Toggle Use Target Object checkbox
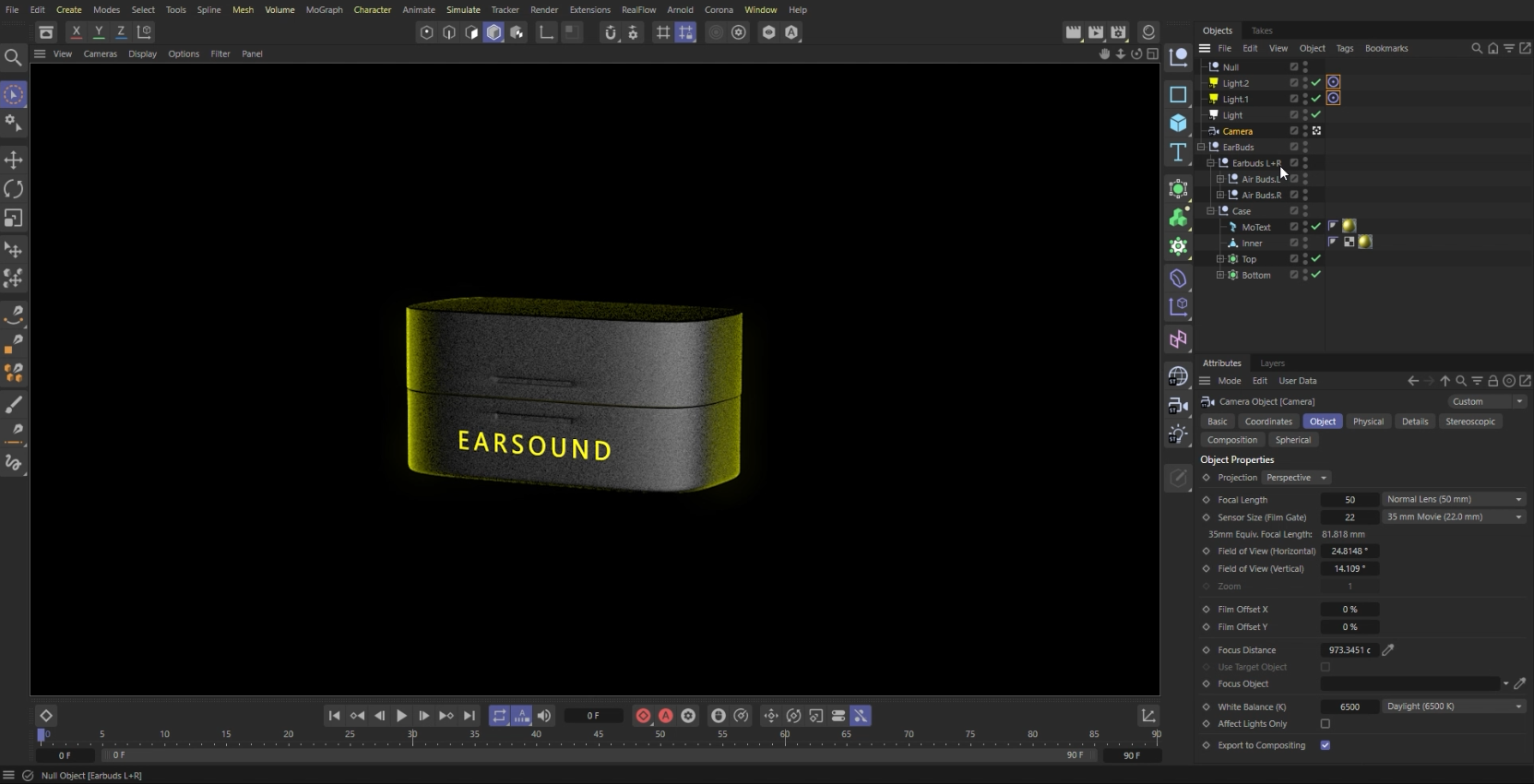The height and width of the screenshot is (784, 1534). point(1326,667)
